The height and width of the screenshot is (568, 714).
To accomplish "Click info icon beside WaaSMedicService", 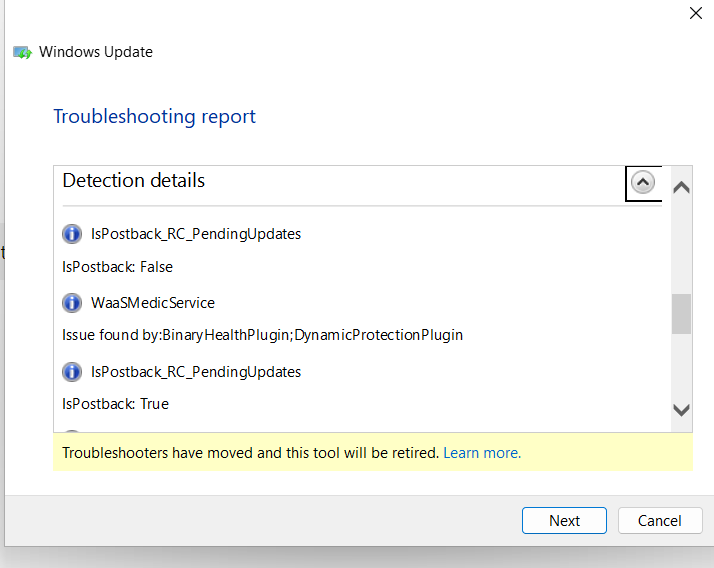I will (x=72, y=303).
